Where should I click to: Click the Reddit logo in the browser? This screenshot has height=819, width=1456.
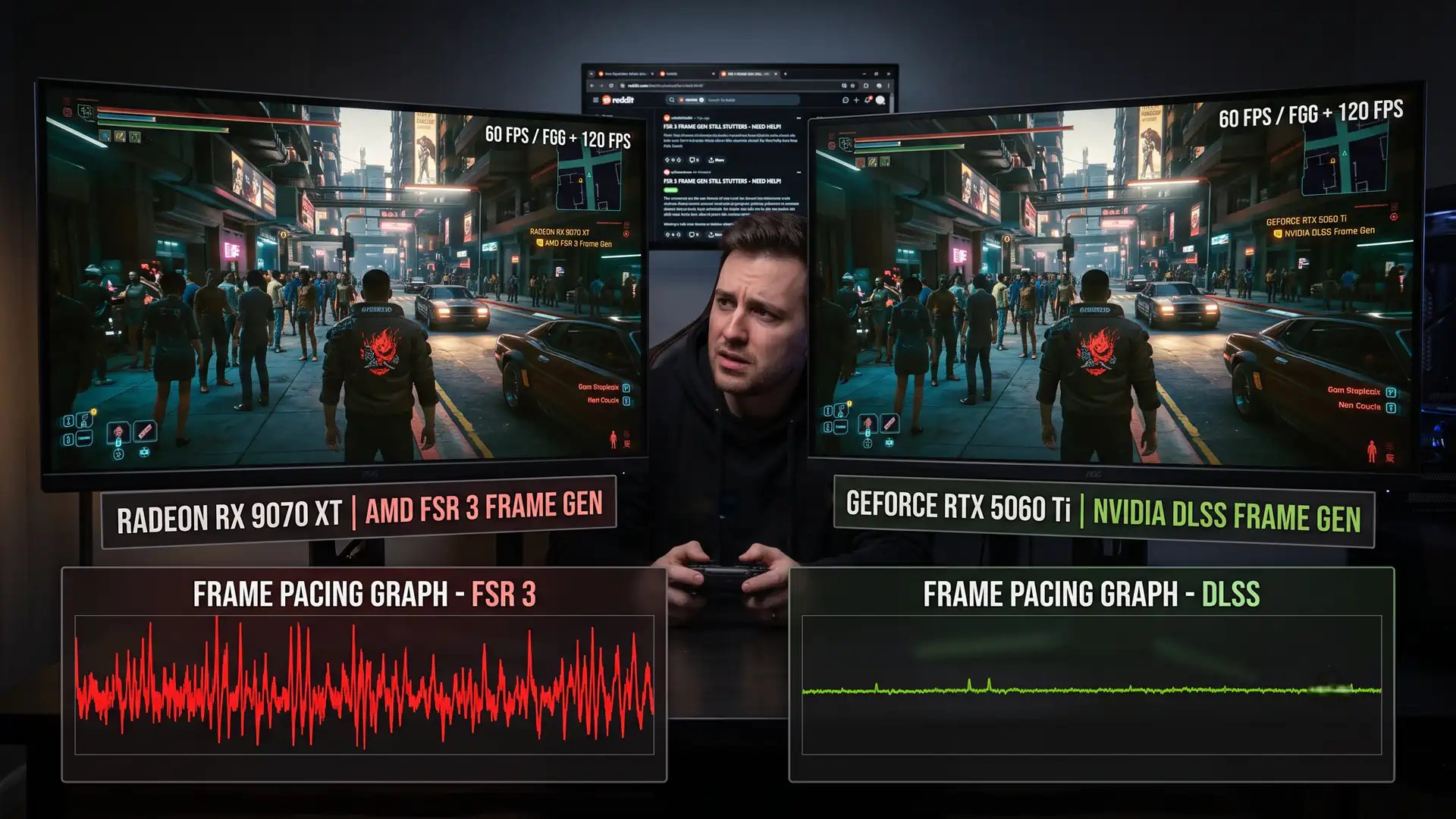(618, 100)
